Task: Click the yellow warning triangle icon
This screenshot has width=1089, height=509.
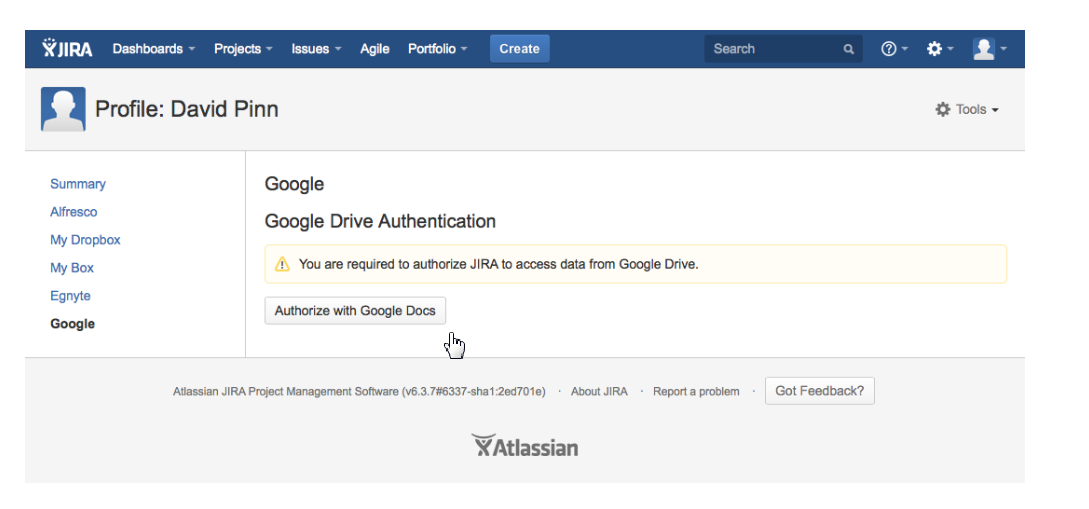Action: pos(282,265)
